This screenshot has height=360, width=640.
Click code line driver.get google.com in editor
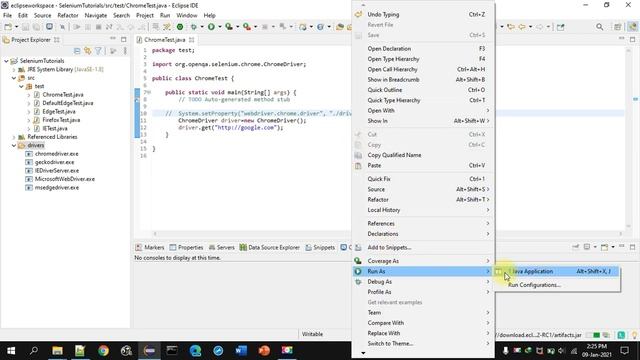(231, 128)
